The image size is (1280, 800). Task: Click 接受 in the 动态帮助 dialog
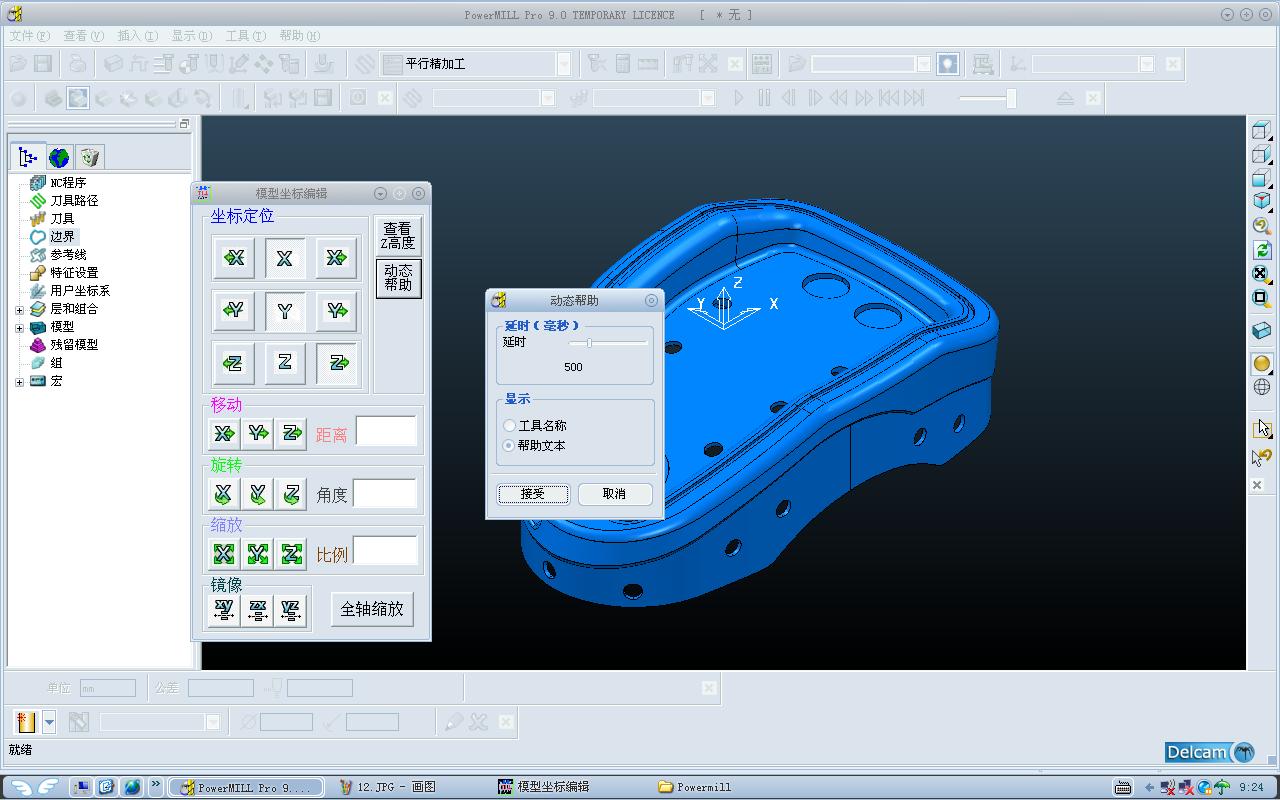(x=533, y=494)
